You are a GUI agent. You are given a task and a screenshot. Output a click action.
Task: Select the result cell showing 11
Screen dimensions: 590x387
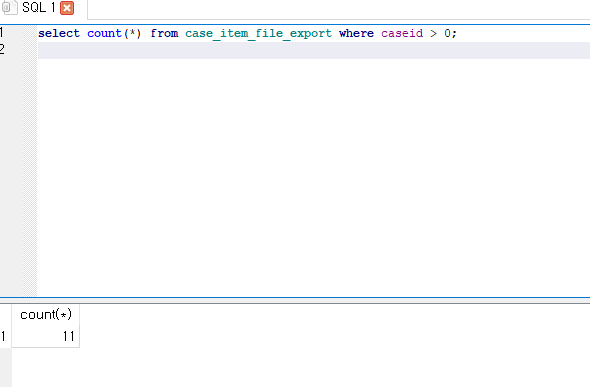coord(46,336)
